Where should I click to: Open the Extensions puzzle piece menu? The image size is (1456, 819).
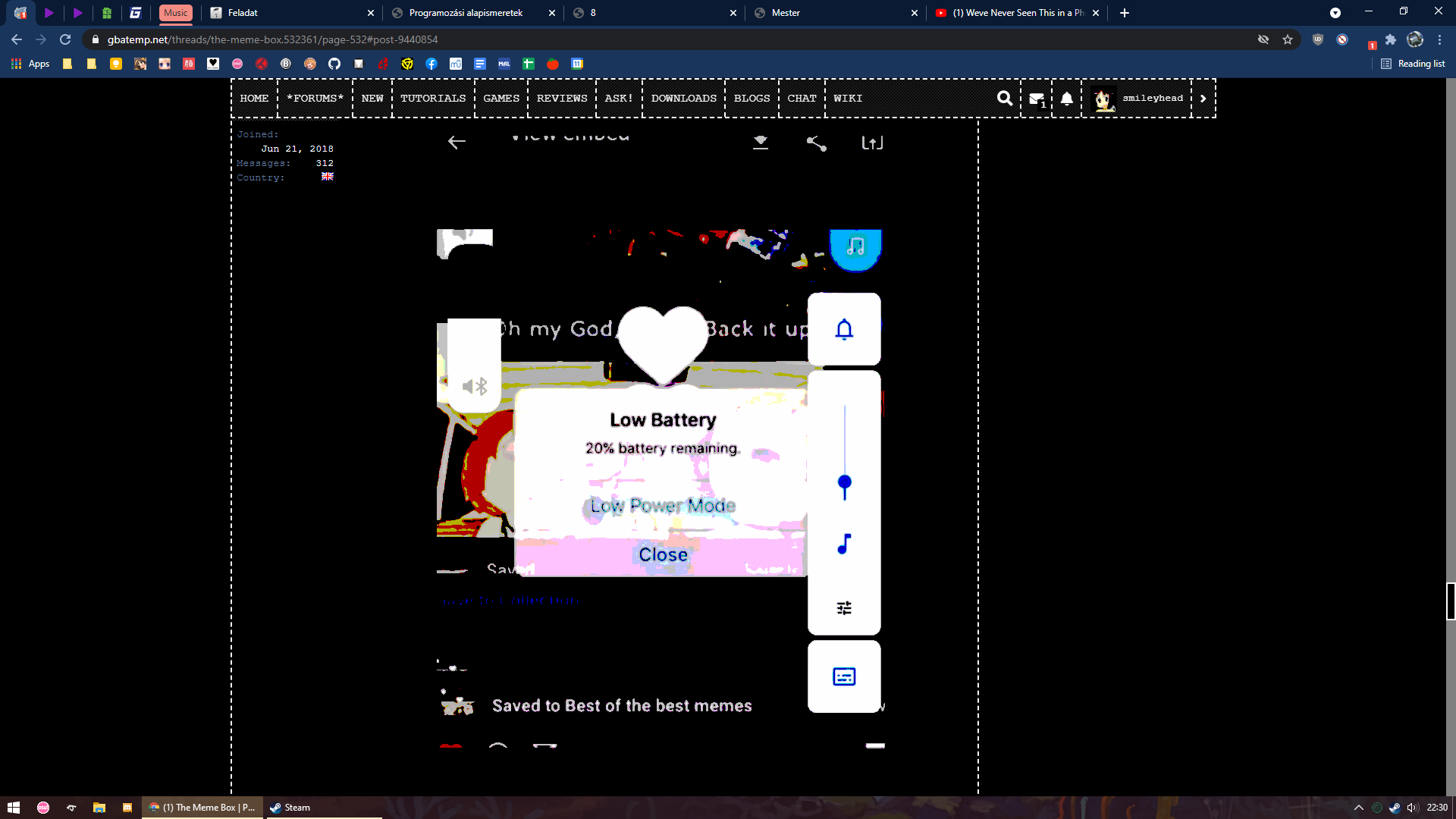tap(1391, 39)
